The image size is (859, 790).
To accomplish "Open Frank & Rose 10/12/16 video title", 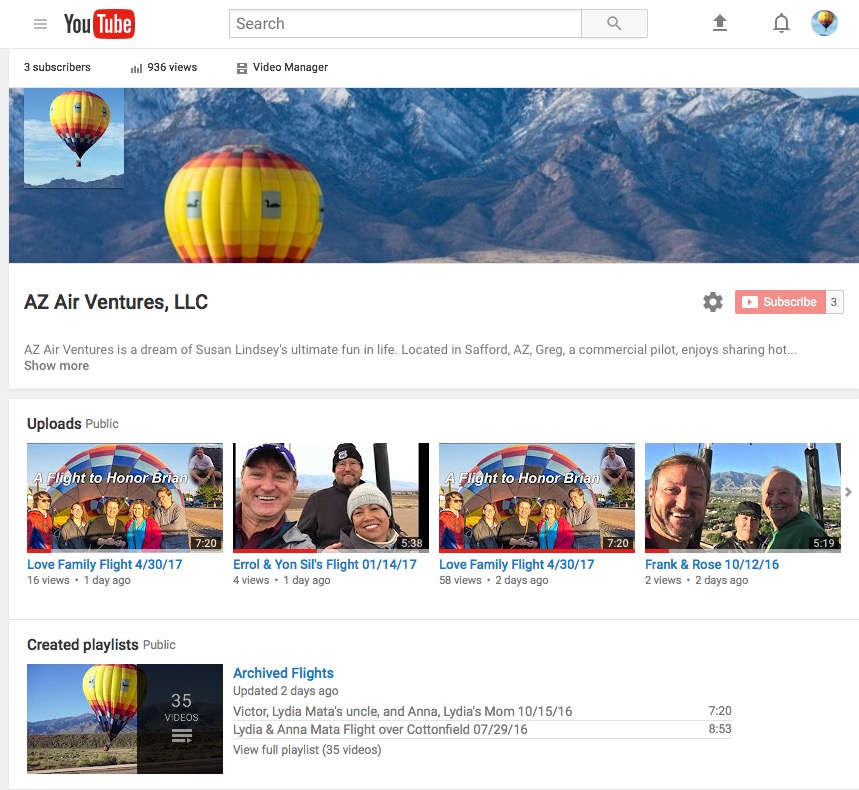I will pyautogui.click(x=711, y=565).
